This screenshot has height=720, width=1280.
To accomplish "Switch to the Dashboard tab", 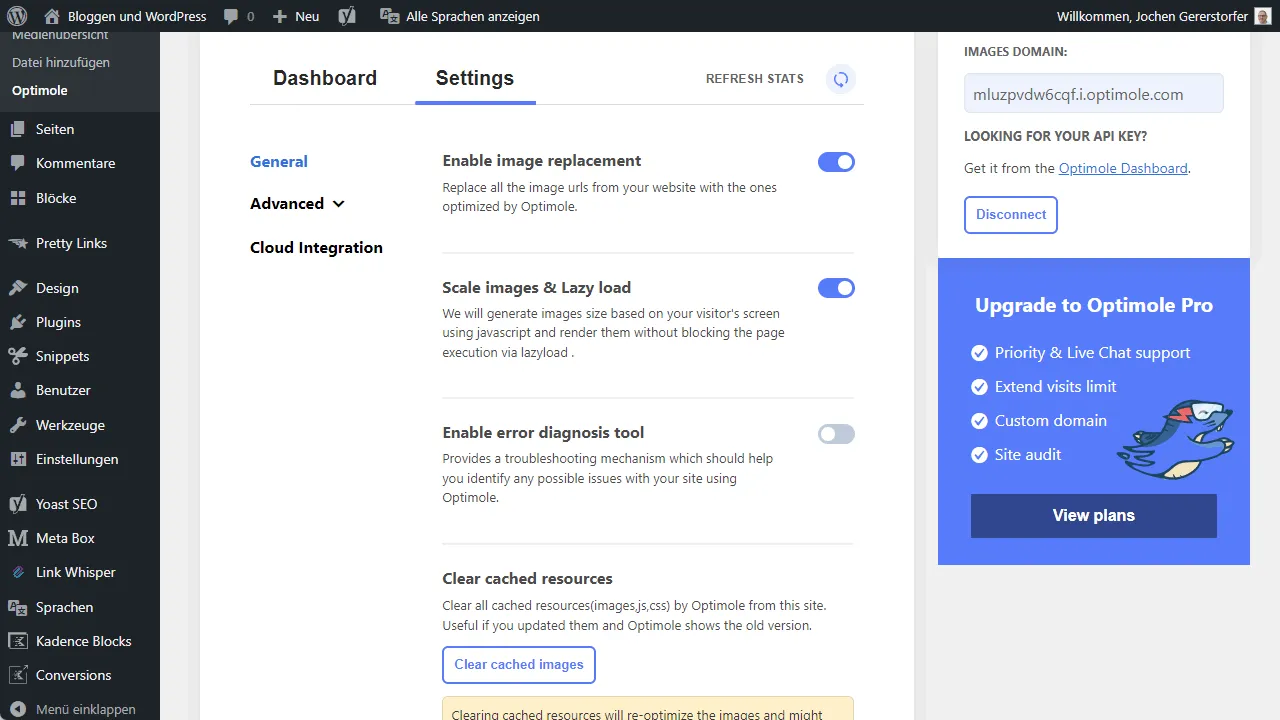I will [x=325, y=78].
